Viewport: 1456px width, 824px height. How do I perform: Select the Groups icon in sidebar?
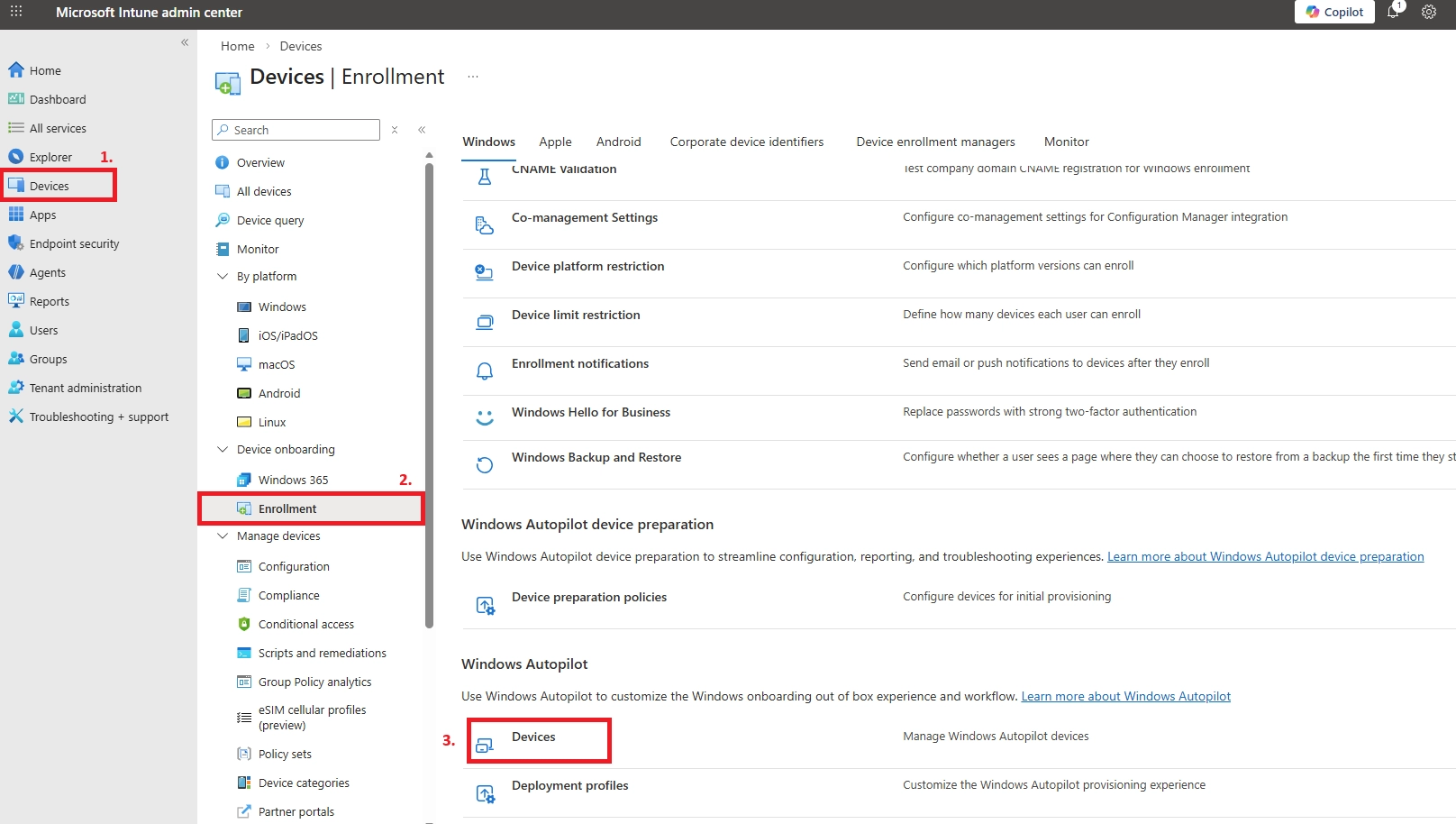click(x=15, y=359)
